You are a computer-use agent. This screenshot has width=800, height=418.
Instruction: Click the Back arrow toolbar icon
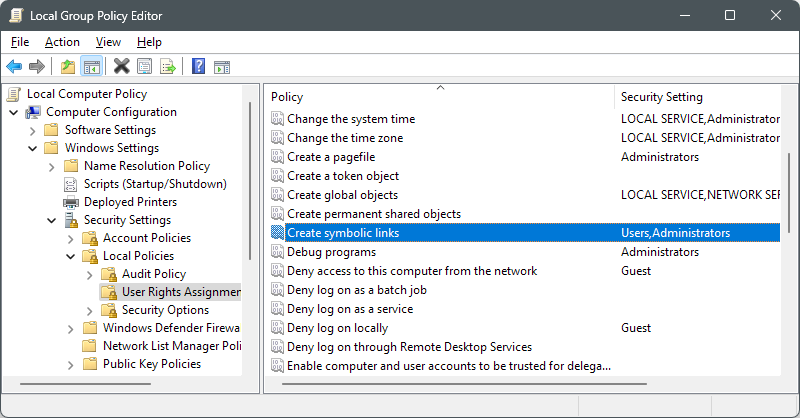click(14, 66)
